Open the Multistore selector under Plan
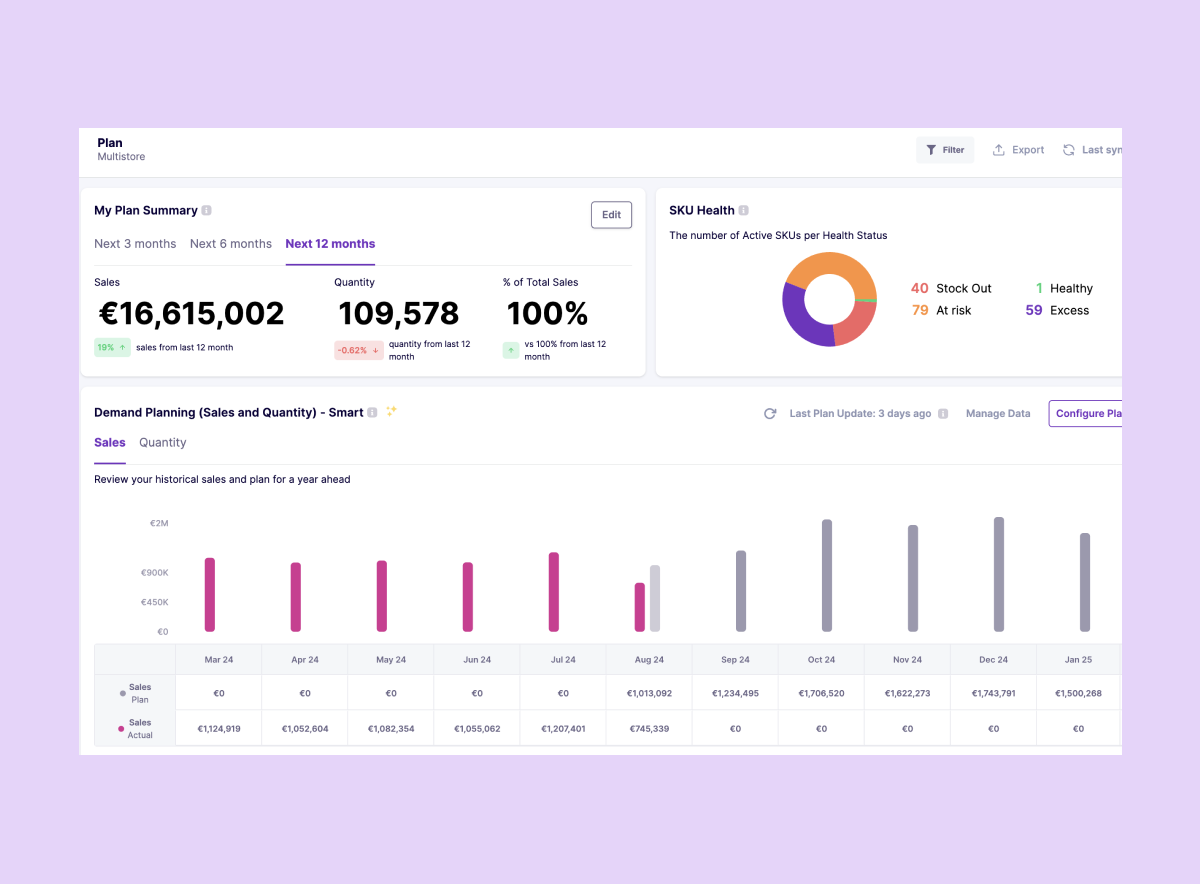1200x884 pixels. (120, 156)
